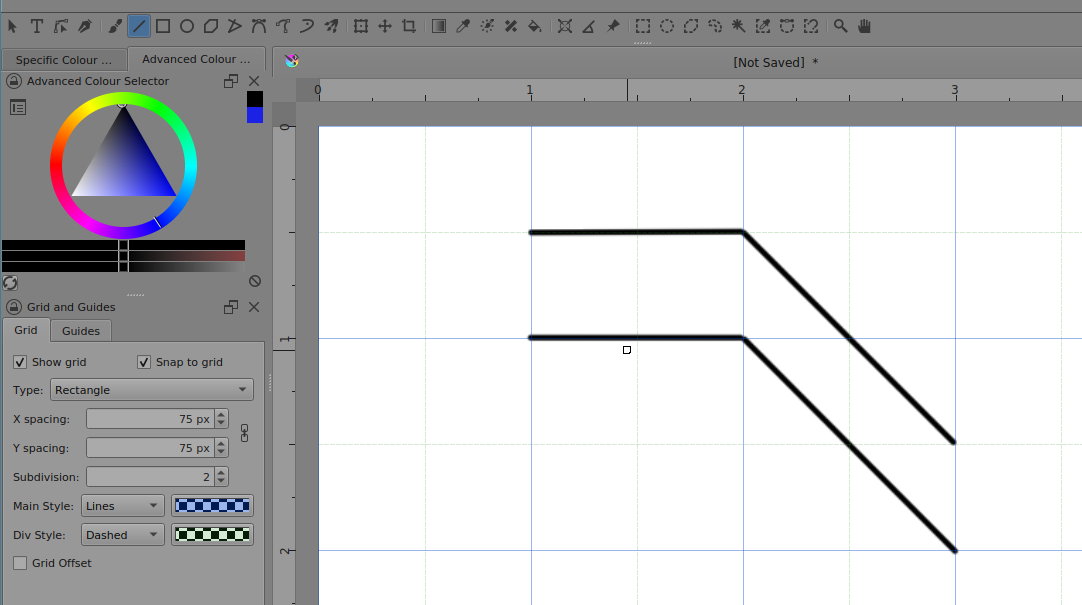
Task: Select the Colorize Mask tool
Action: (x=487, y=26)
